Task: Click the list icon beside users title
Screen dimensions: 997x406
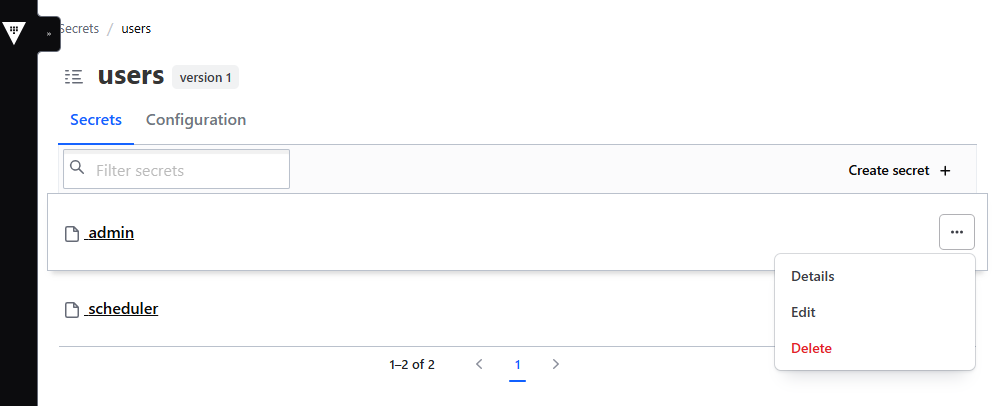Action: pos(74,78)
